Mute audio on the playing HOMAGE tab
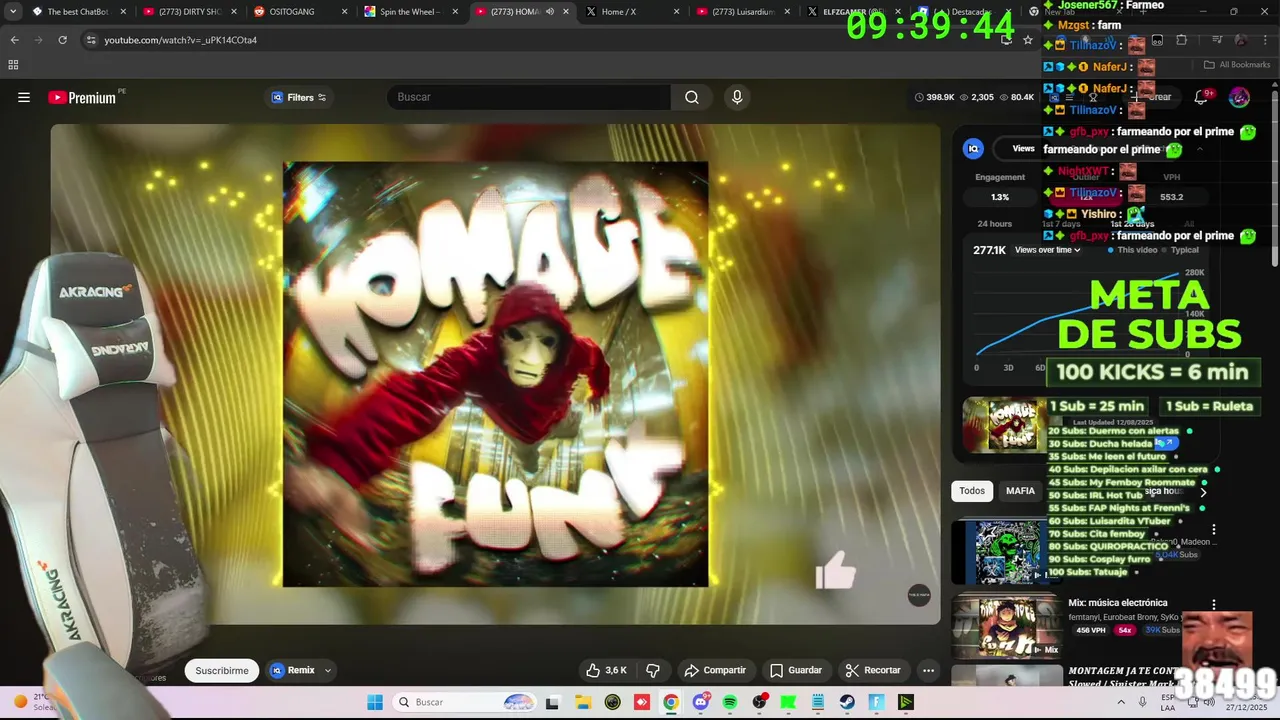This screenshot has height=720, width=1280. tap(549, 12)
